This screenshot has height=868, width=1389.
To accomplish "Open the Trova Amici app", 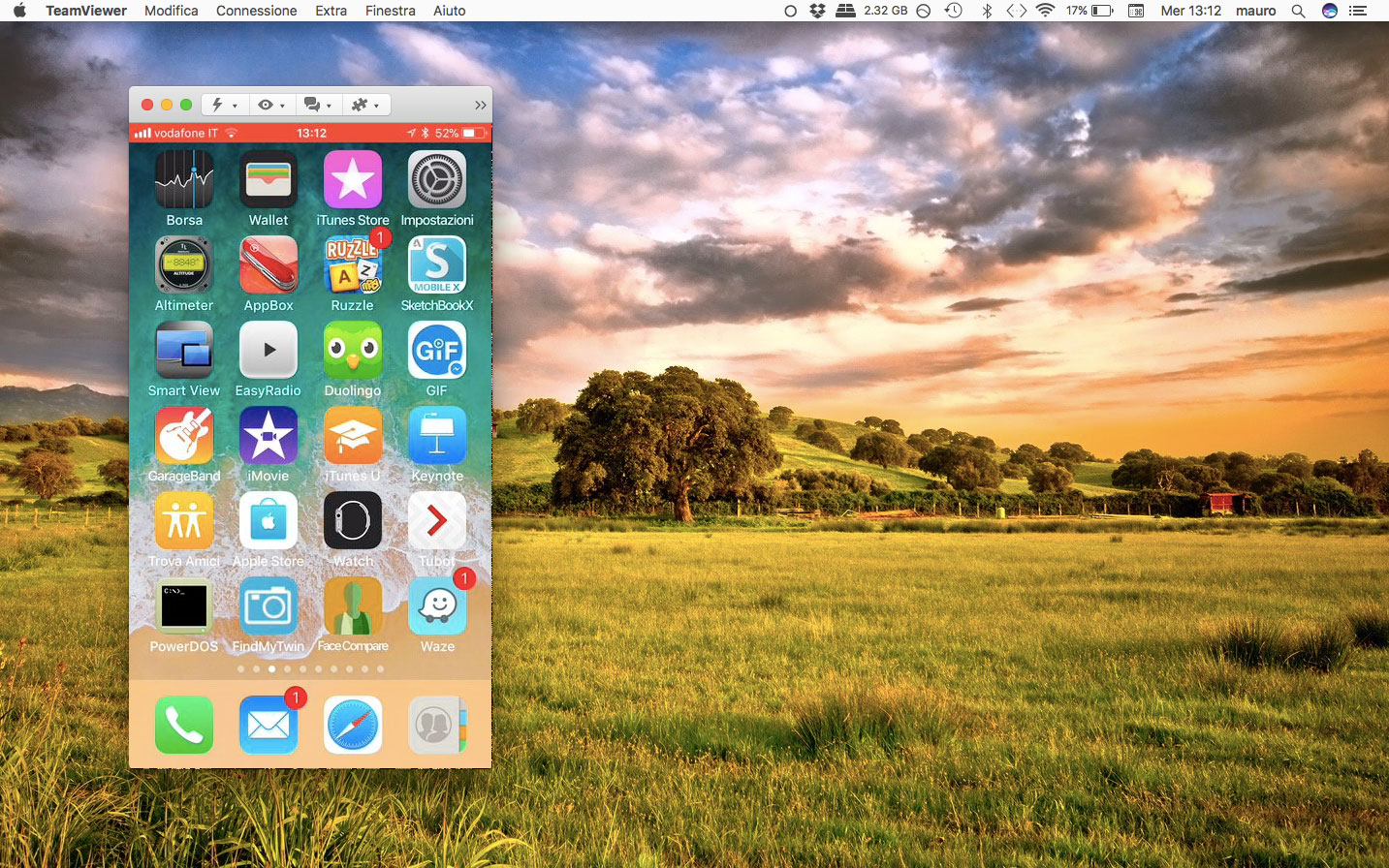I will [184, 521].
